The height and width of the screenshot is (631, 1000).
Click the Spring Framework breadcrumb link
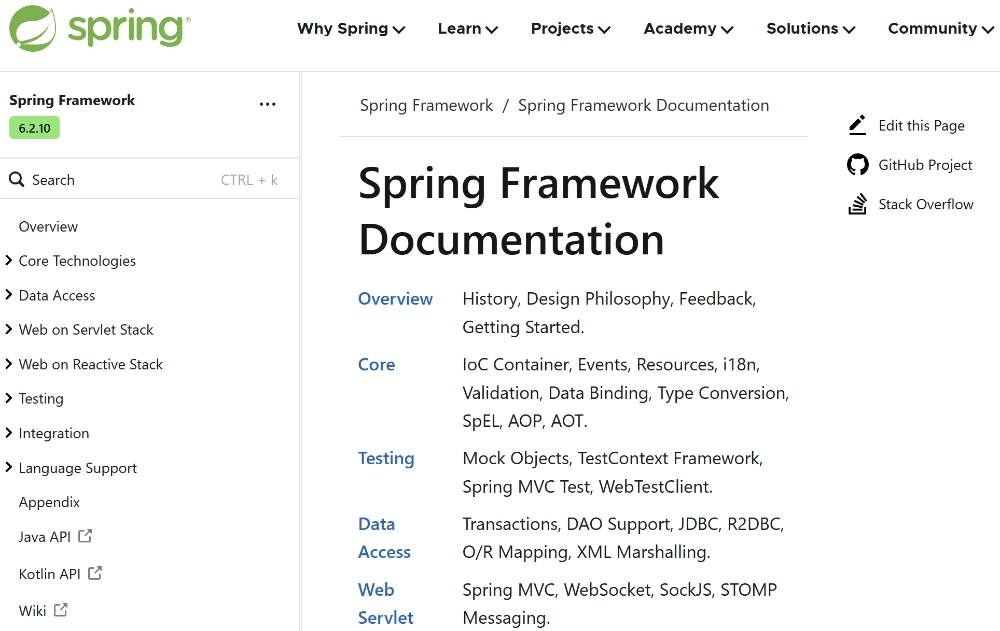pos(426,105)
